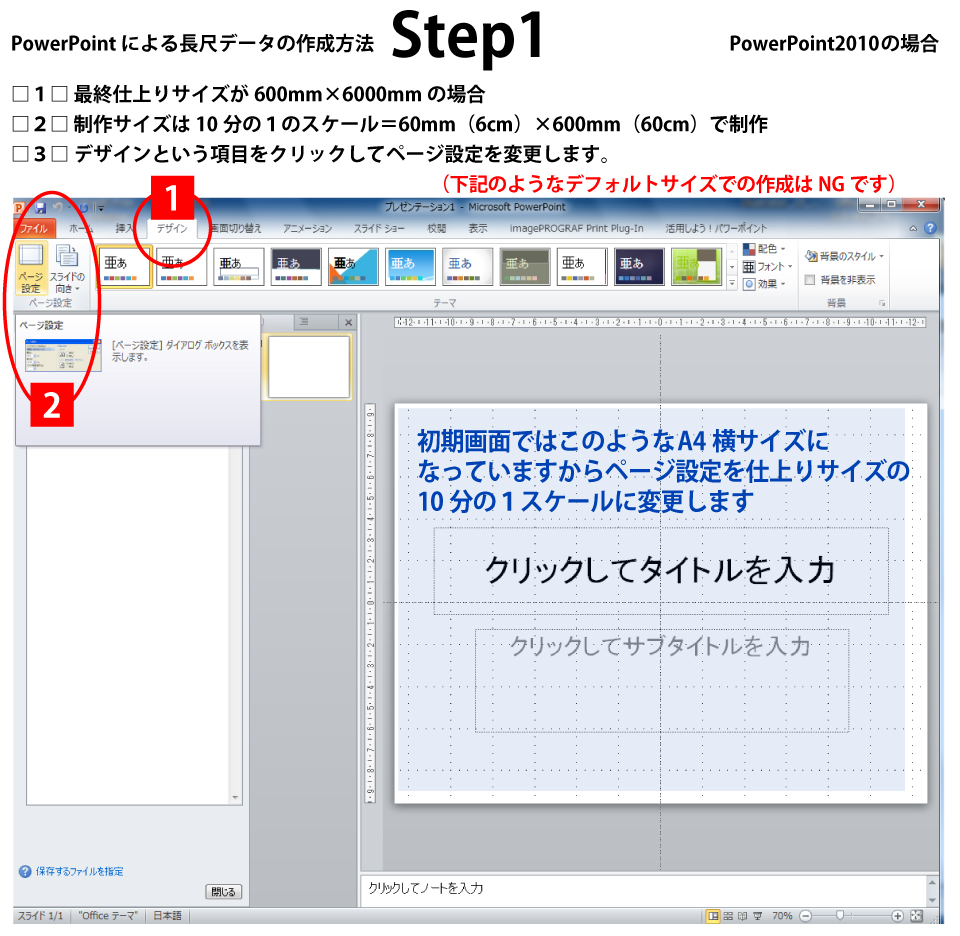Switch to the アニメーション (Animations) tab

[x=307, y=228]
